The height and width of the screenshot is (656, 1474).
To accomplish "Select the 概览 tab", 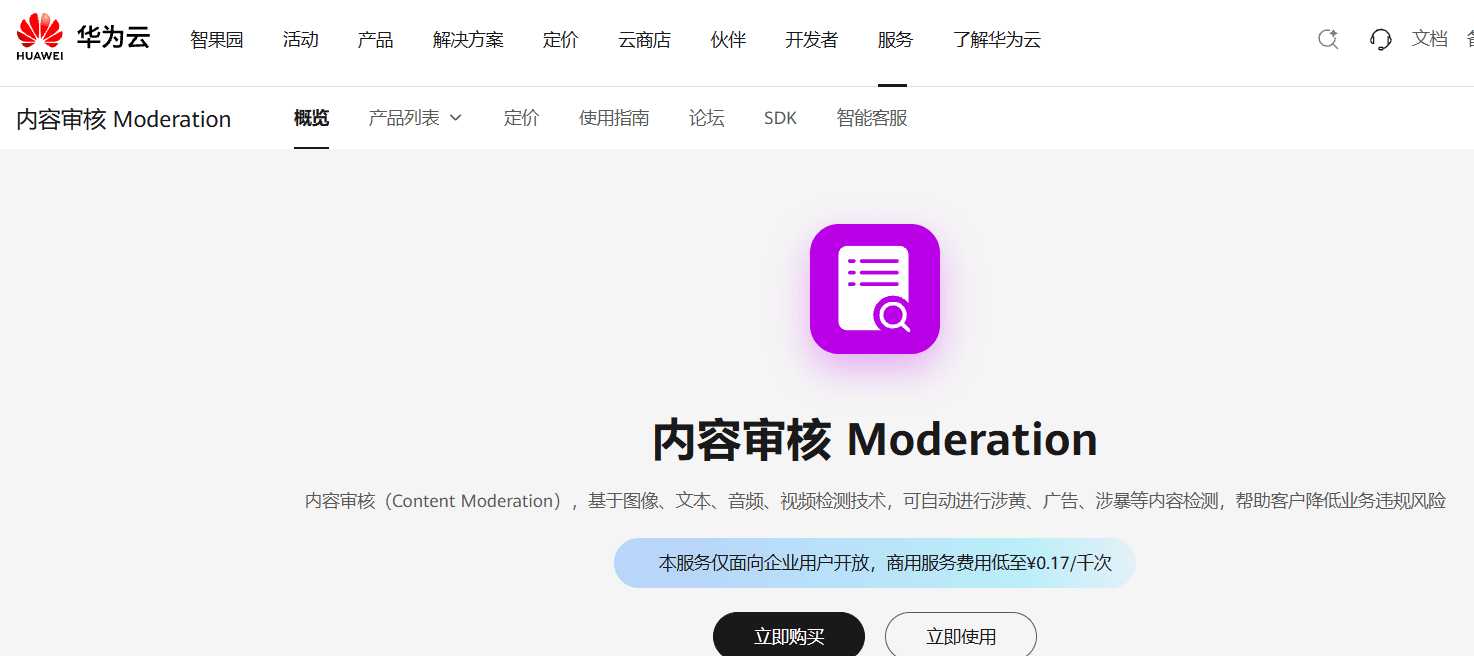I will (311, 118).
